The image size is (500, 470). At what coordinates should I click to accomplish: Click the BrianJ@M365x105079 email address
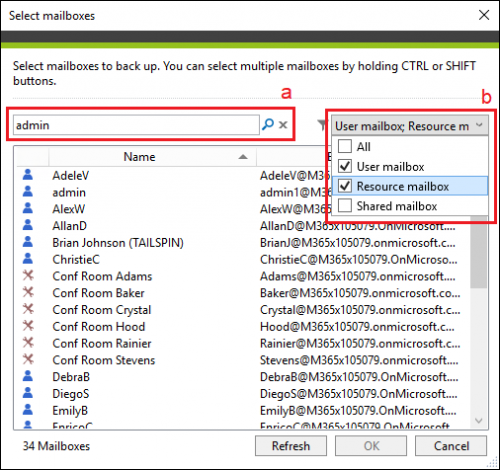tap(358, 243)
